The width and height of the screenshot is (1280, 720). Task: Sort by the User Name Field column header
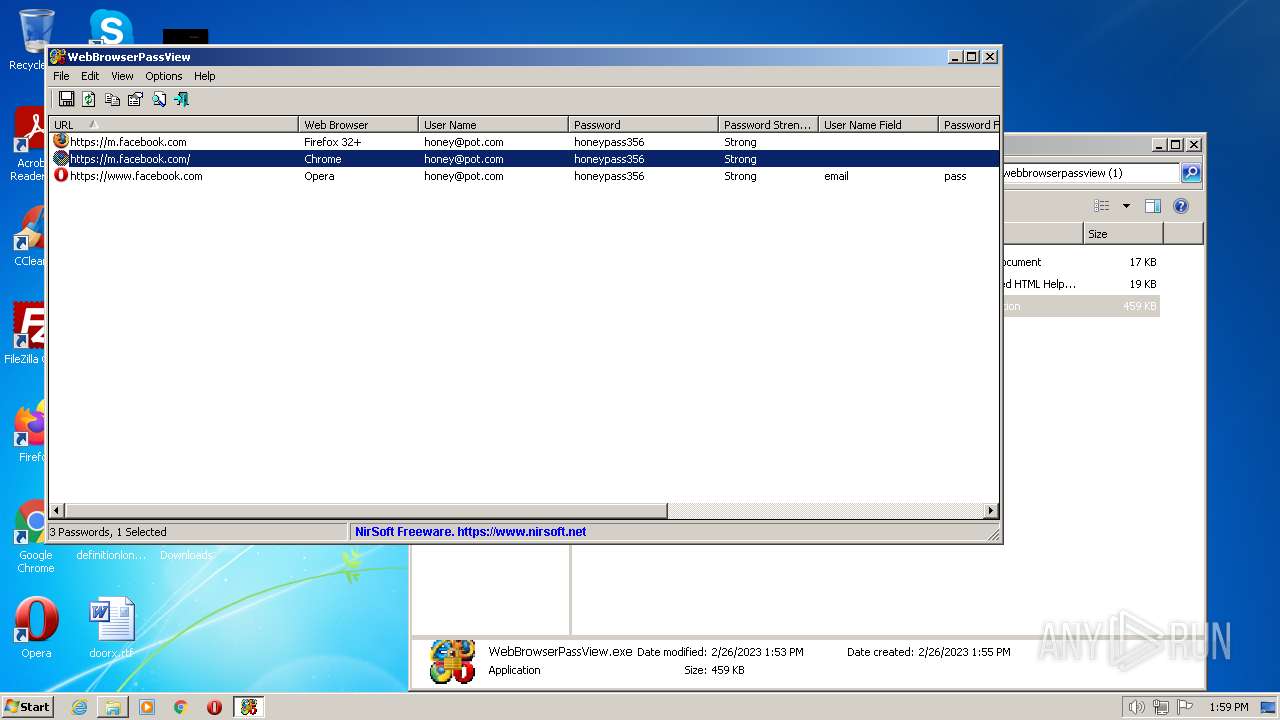point(878,124)
